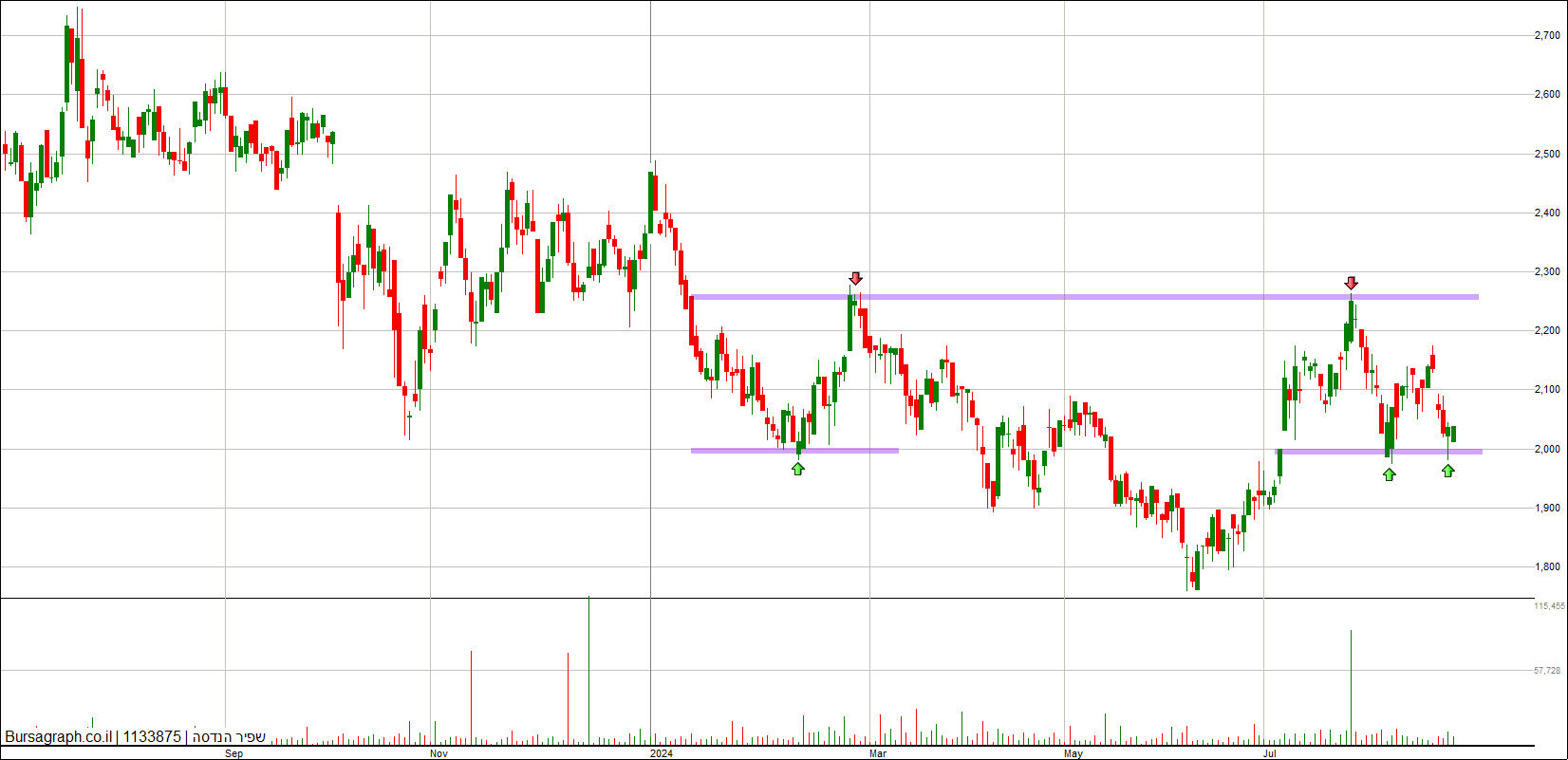The width and height of the screenshot is (1568, 760).
Task: Click the tall red volume bar in mid-November
Action: (471, 697)
